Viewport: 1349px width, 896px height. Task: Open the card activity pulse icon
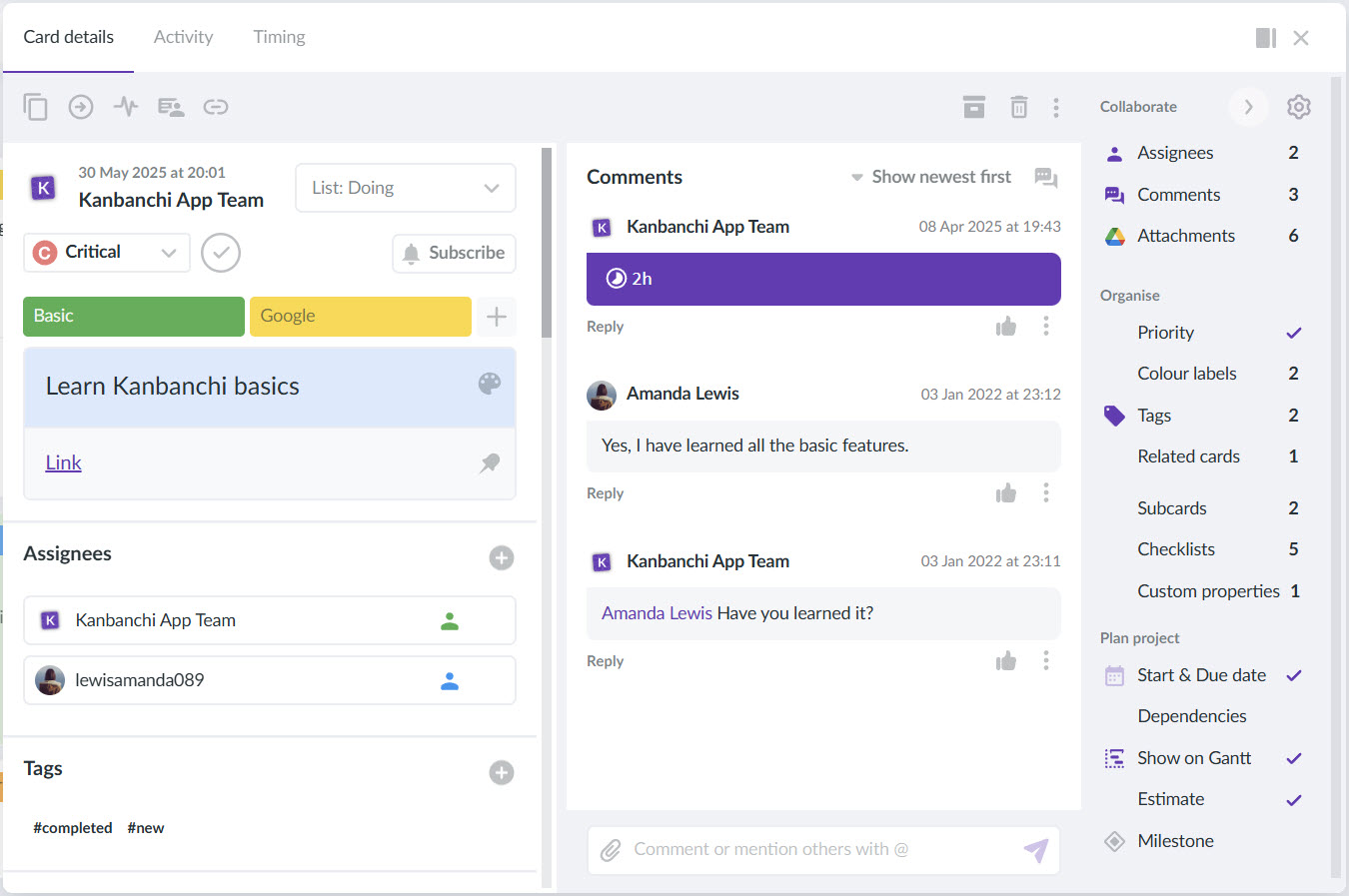(x=126, y=107)
